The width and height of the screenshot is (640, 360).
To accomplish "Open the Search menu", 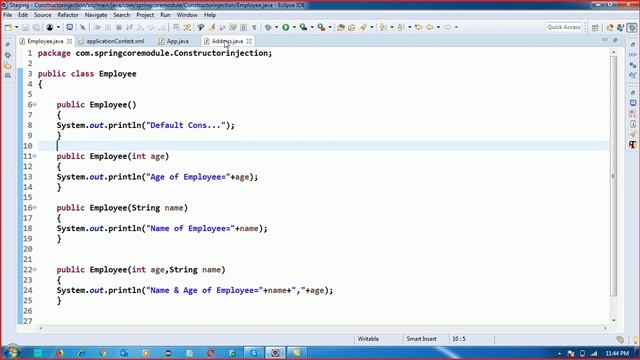I will 122,15.
